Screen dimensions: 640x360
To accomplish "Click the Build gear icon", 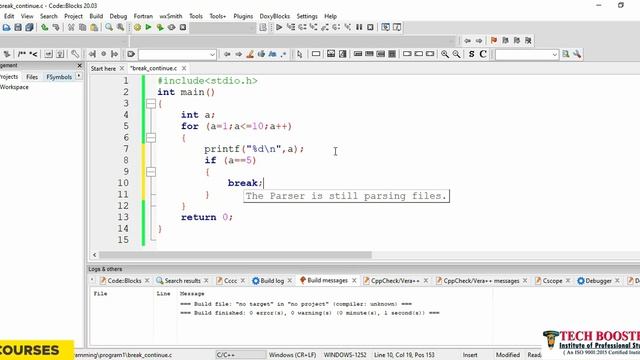I will (x=137, y=27).
